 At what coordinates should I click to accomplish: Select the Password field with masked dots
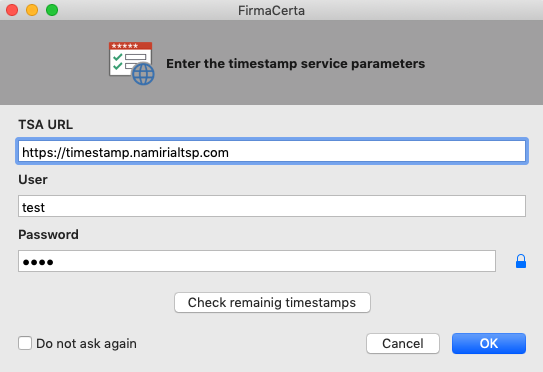(x=257, y=261)
